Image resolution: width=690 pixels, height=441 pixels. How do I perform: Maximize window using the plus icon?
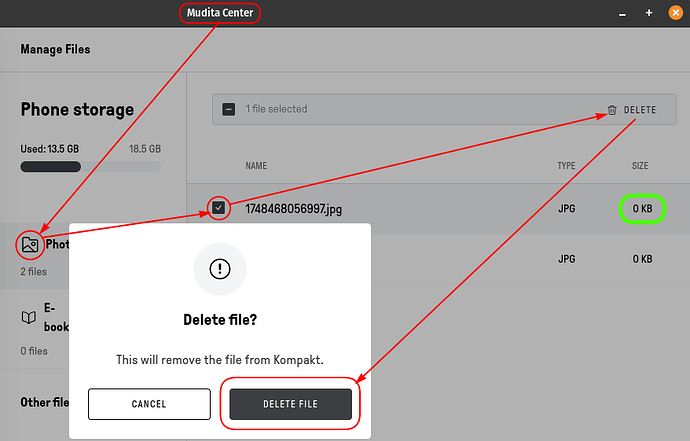pos(648,13)
